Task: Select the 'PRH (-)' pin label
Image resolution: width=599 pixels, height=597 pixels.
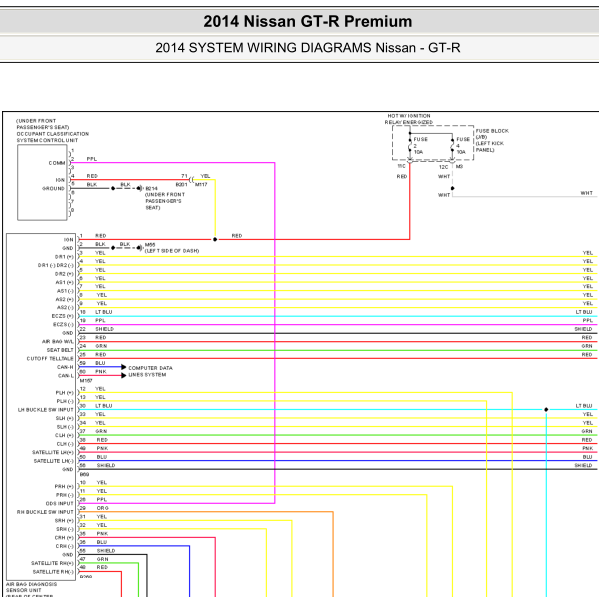Action: [65, 495]
